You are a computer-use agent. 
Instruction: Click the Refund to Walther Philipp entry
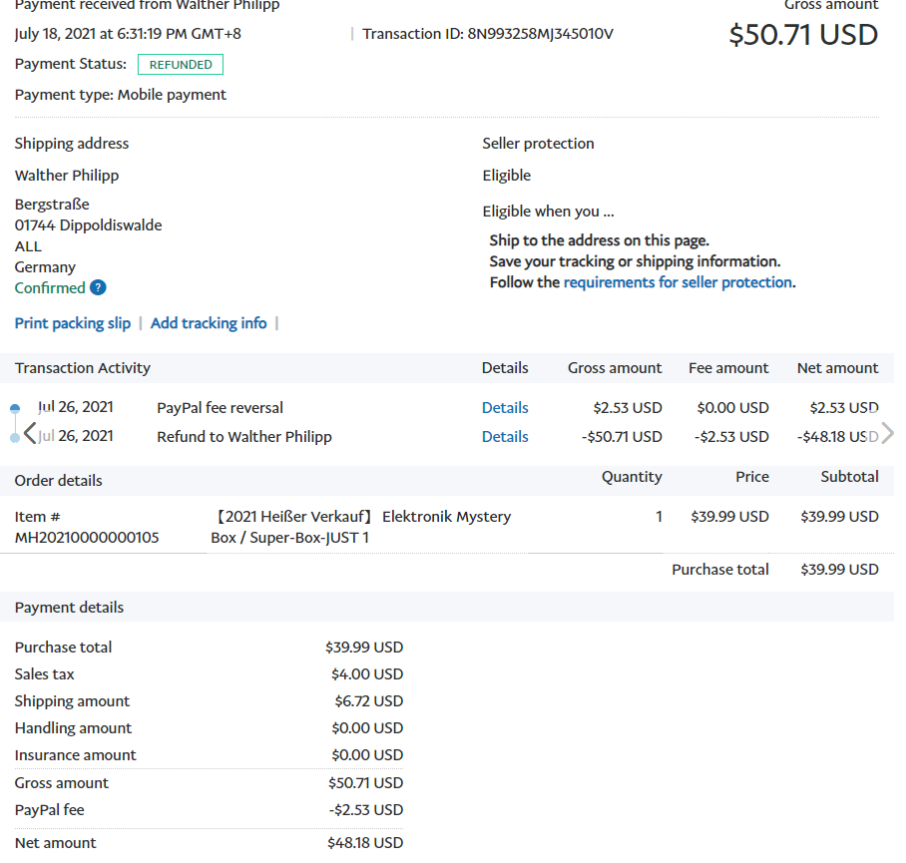click(x=244, y=437)
